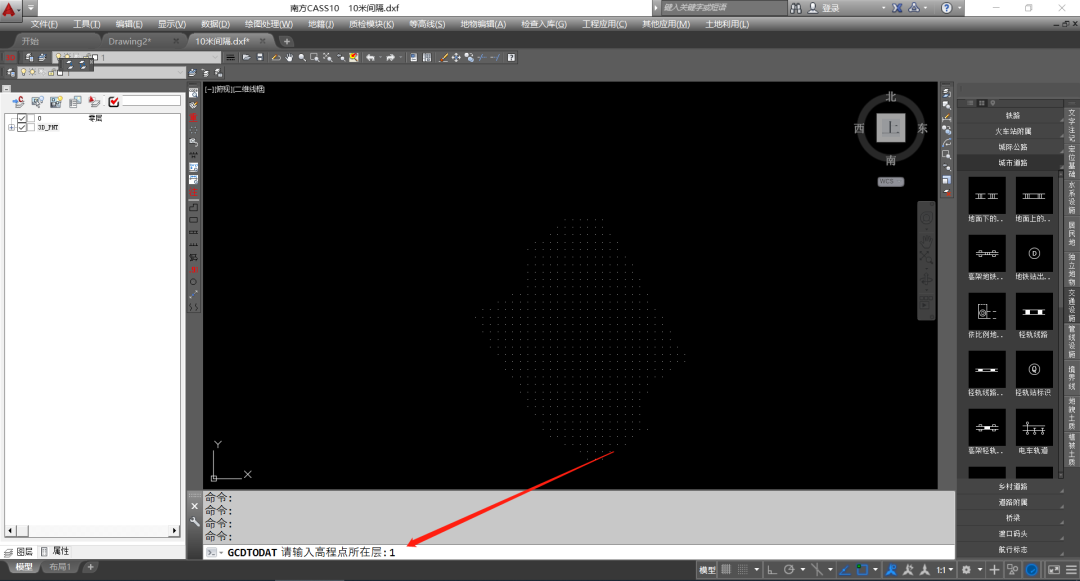Open the 工程应用(C) menu

pyautogui.click(x=604, y=24)
